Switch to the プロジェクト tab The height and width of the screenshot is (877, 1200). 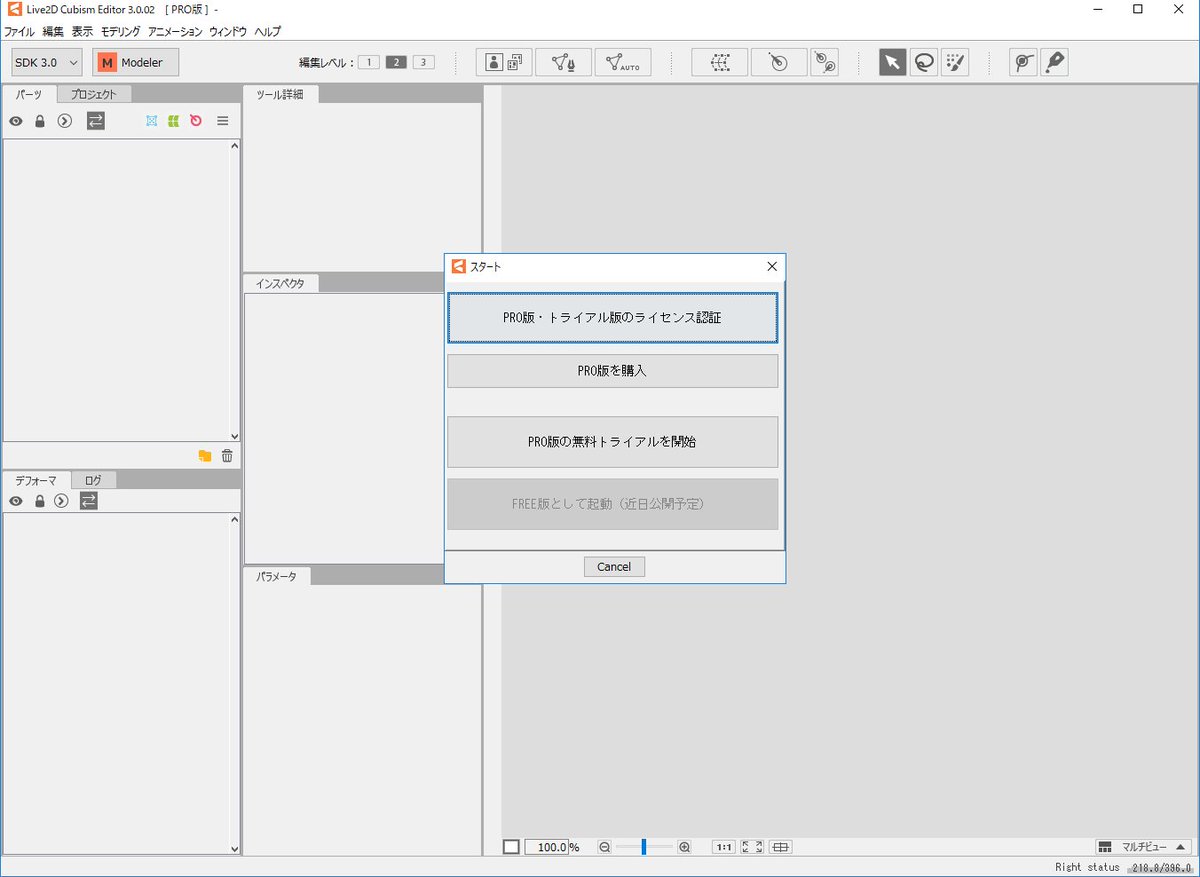click(94, 94)
